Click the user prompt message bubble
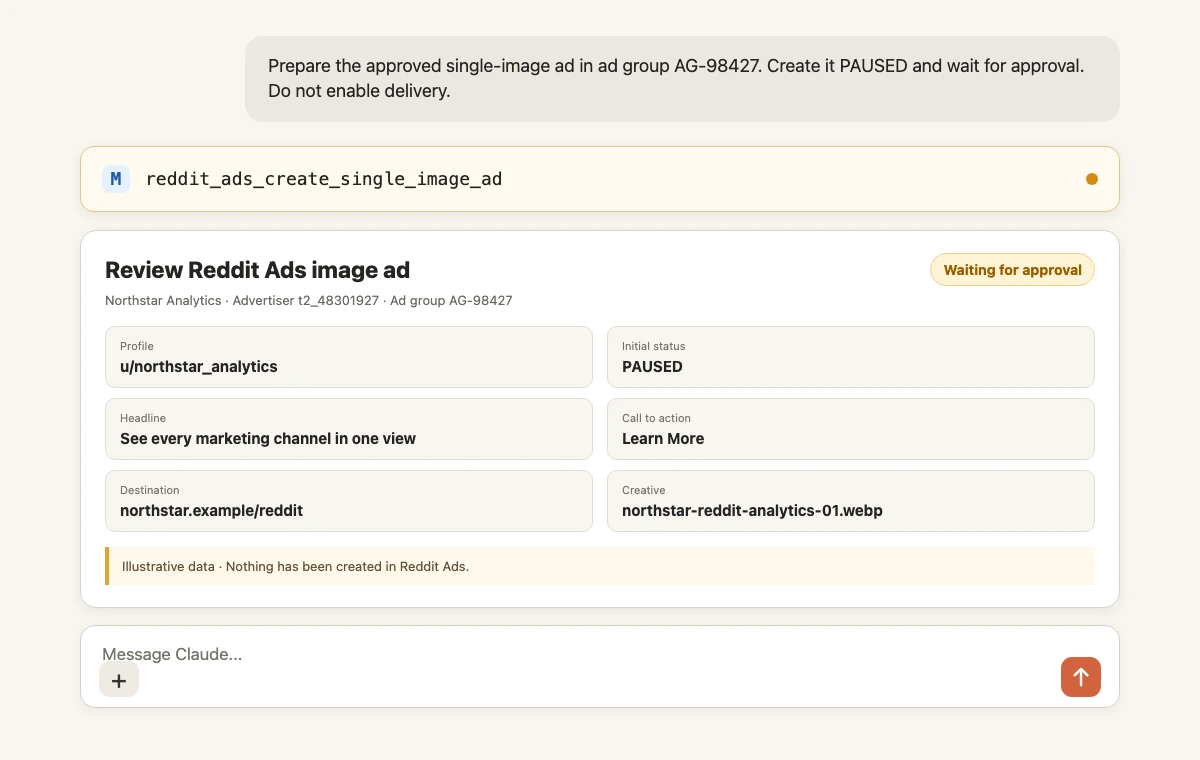Image resolution: width=1200 pixels, height=760 pixels. coord(682,79)
